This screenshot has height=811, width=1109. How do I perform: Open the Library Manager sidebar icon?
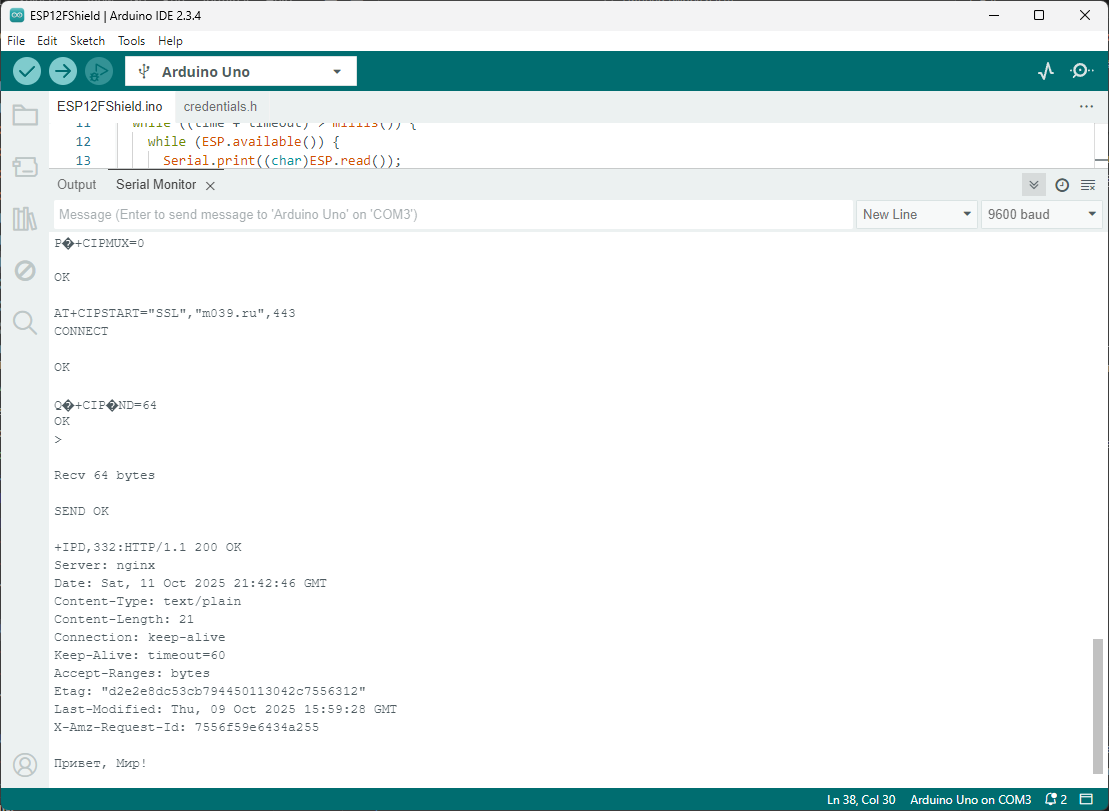[25, 219]
